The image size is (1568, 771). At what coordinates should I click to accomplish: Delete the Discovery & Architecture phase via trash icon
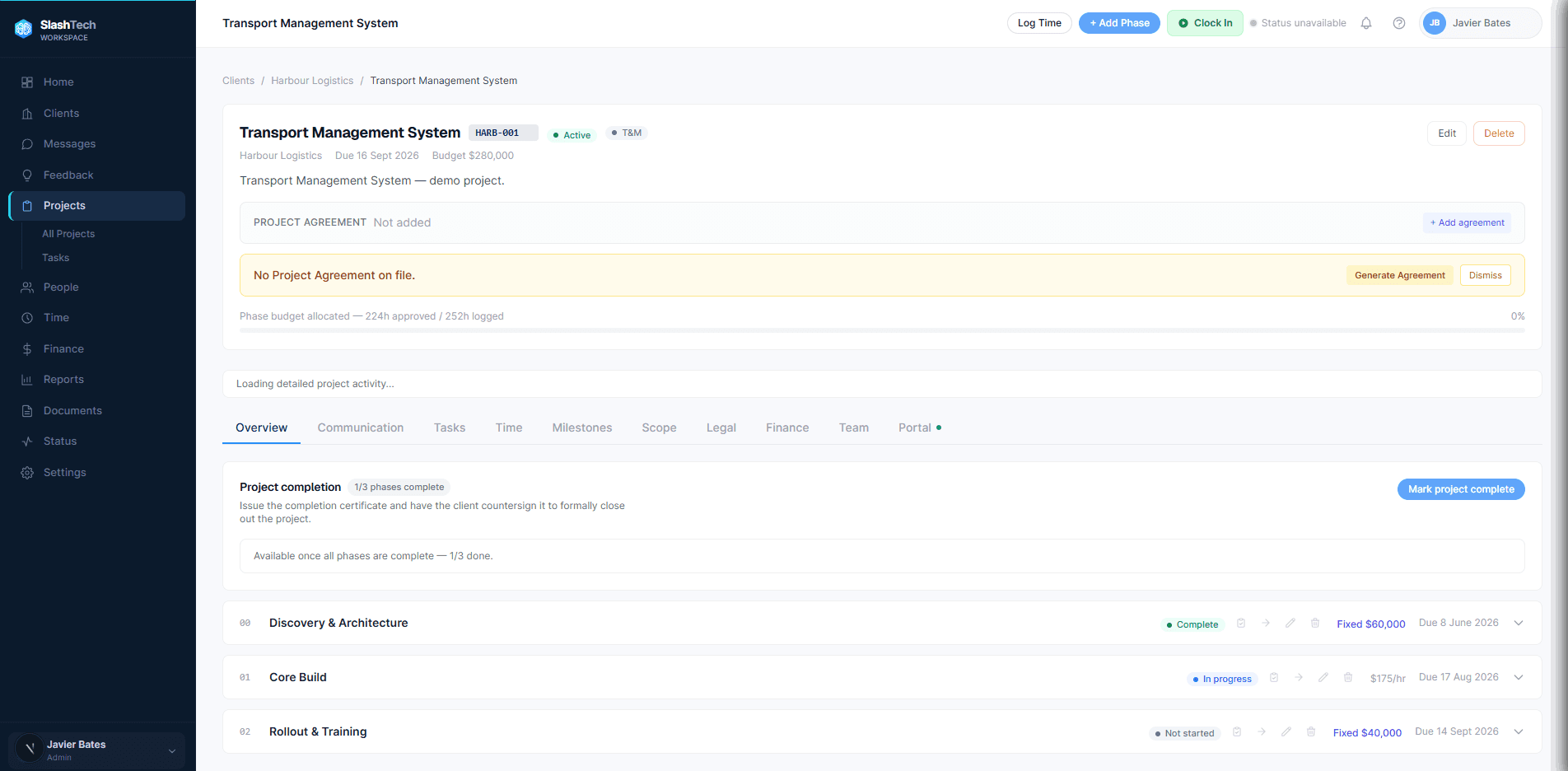pyautogui.click(x=1315, y=624)
